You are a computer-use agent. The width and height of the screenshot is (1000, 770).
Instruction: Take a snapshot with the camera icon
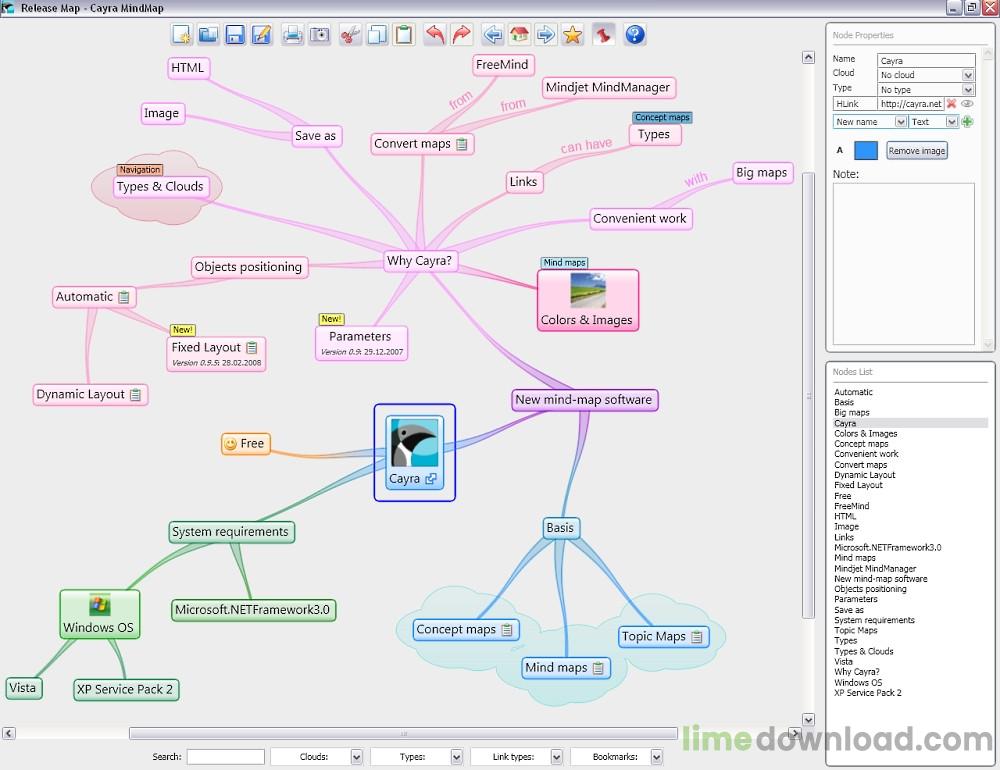coord(319,35)
